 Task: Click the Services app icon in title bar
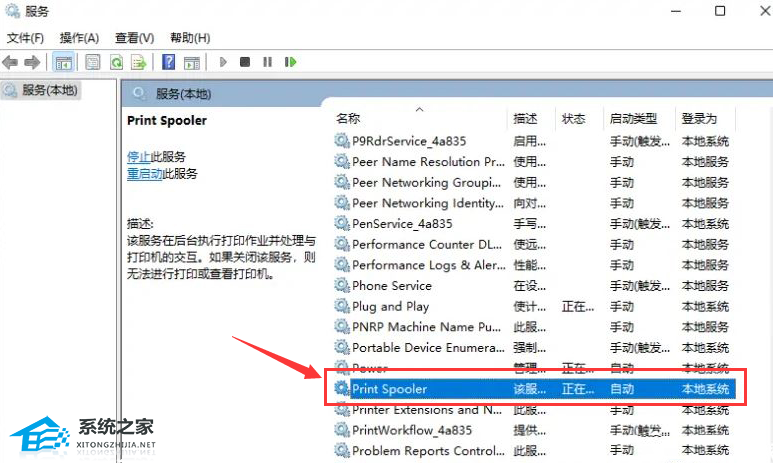(12, 10)
